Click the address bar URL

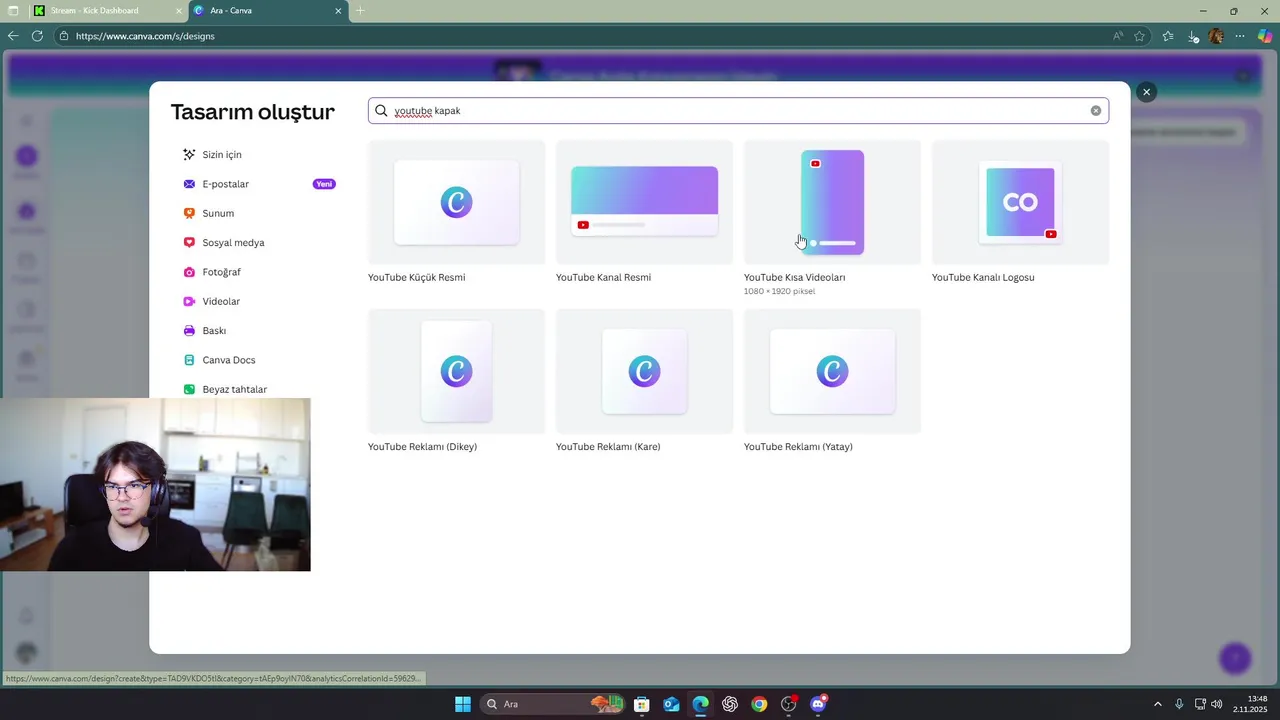145,36
